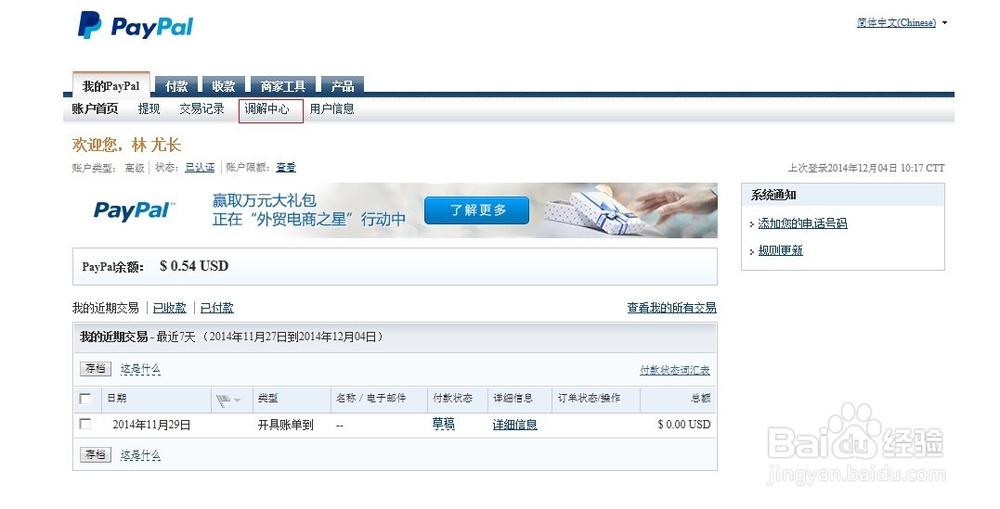1000x509 pixels.
Task: Open 用户信息 submenu item
Action: [332, 109]
